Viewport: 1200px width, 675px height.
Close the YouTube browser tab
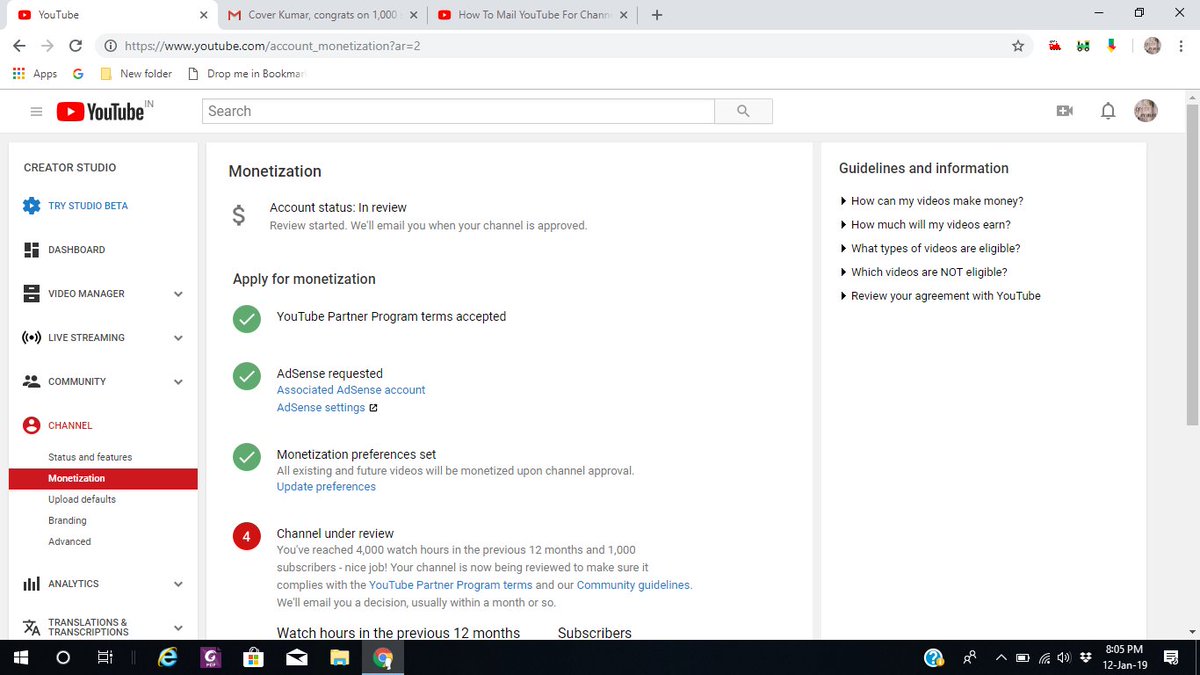coord(203,15)
